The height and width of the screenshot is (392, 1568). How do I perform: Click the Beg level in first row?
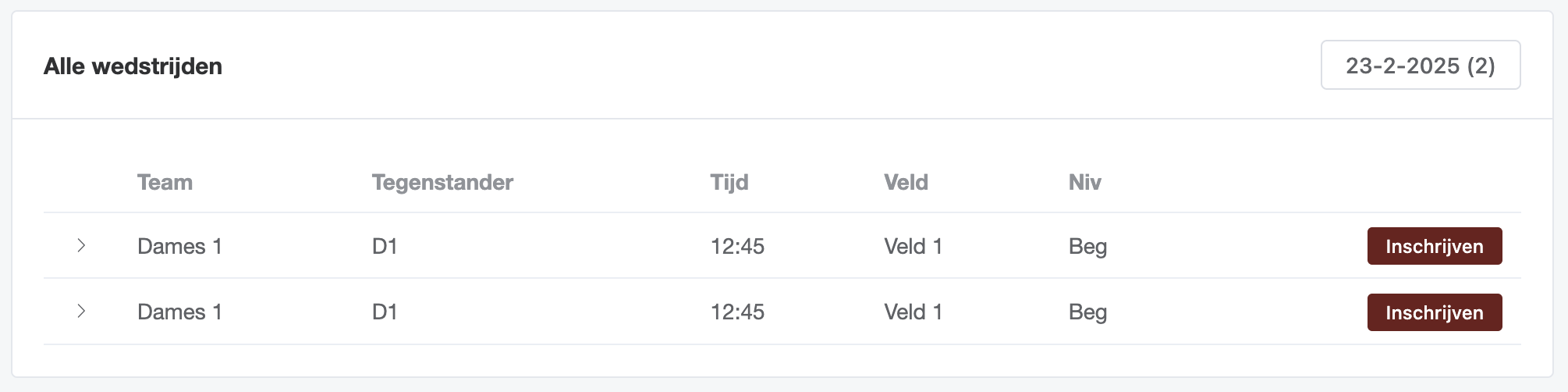click(x=1087, y=247)
